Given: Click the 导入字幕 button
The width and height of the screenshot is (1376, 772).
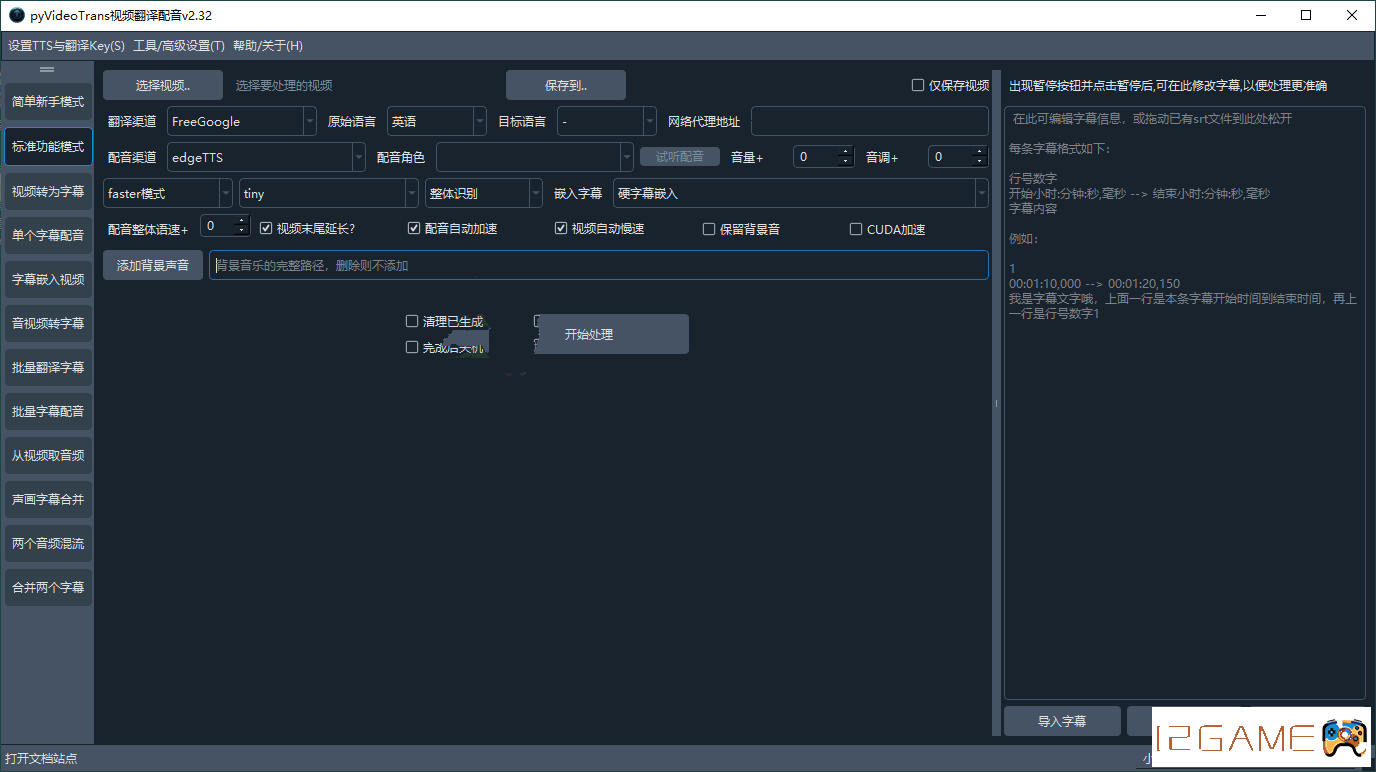Looking at the screenshot, I should click(1062, 721).
